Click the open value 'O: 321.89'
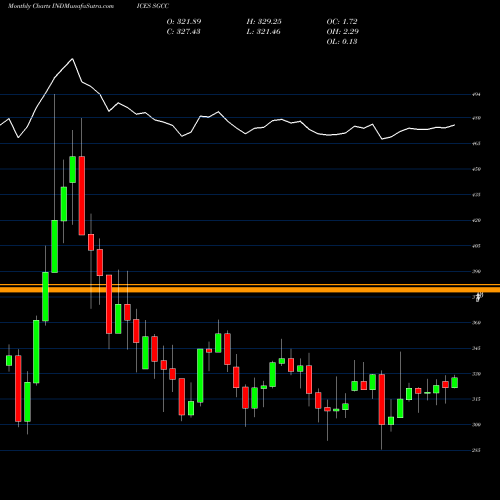Viewport: 500px width, 500px height. 184,22
